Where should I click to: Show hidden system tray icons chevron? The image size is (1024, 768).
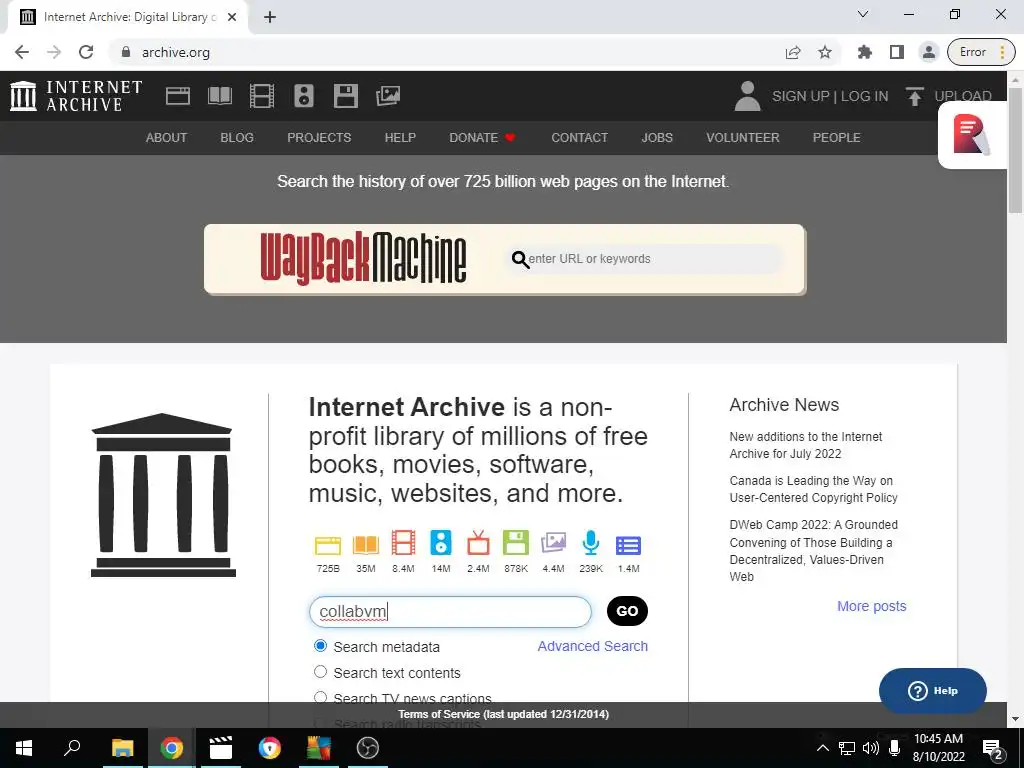coord(823,748)
